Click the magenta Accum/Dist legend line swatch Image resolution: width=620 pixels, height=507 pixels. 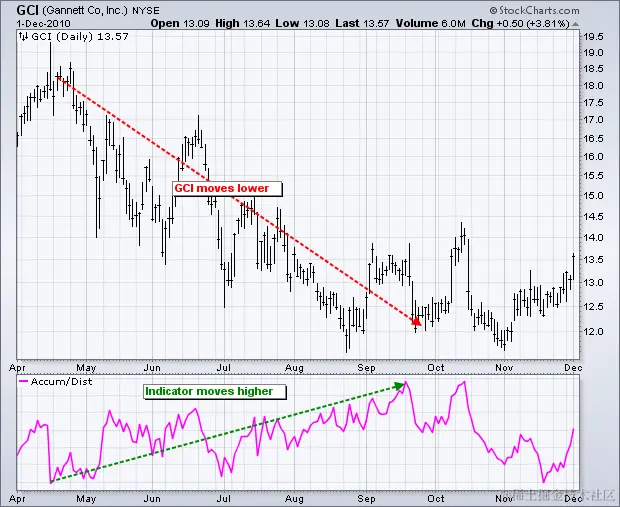coord(24,381)
